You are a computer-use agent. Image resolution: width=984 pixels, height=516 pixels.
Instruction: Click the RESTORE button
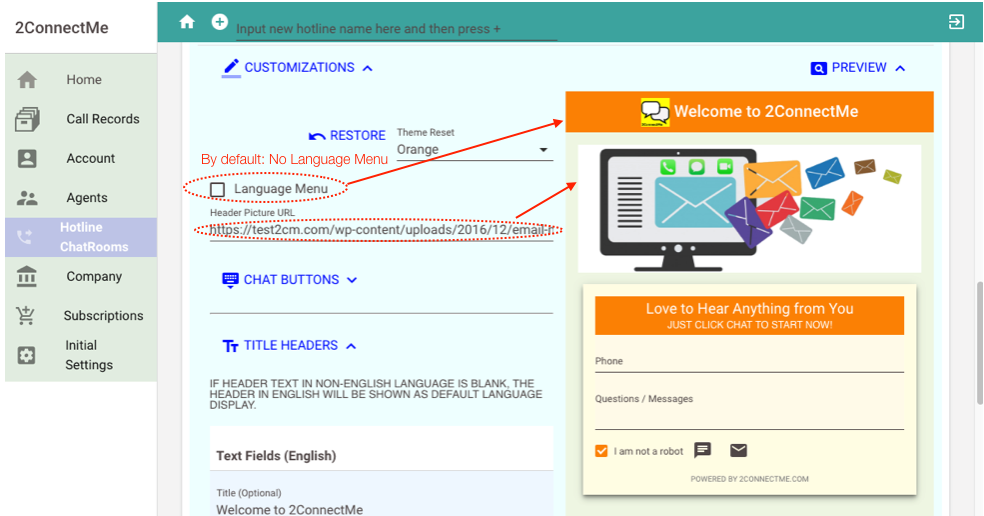[347, 136]
